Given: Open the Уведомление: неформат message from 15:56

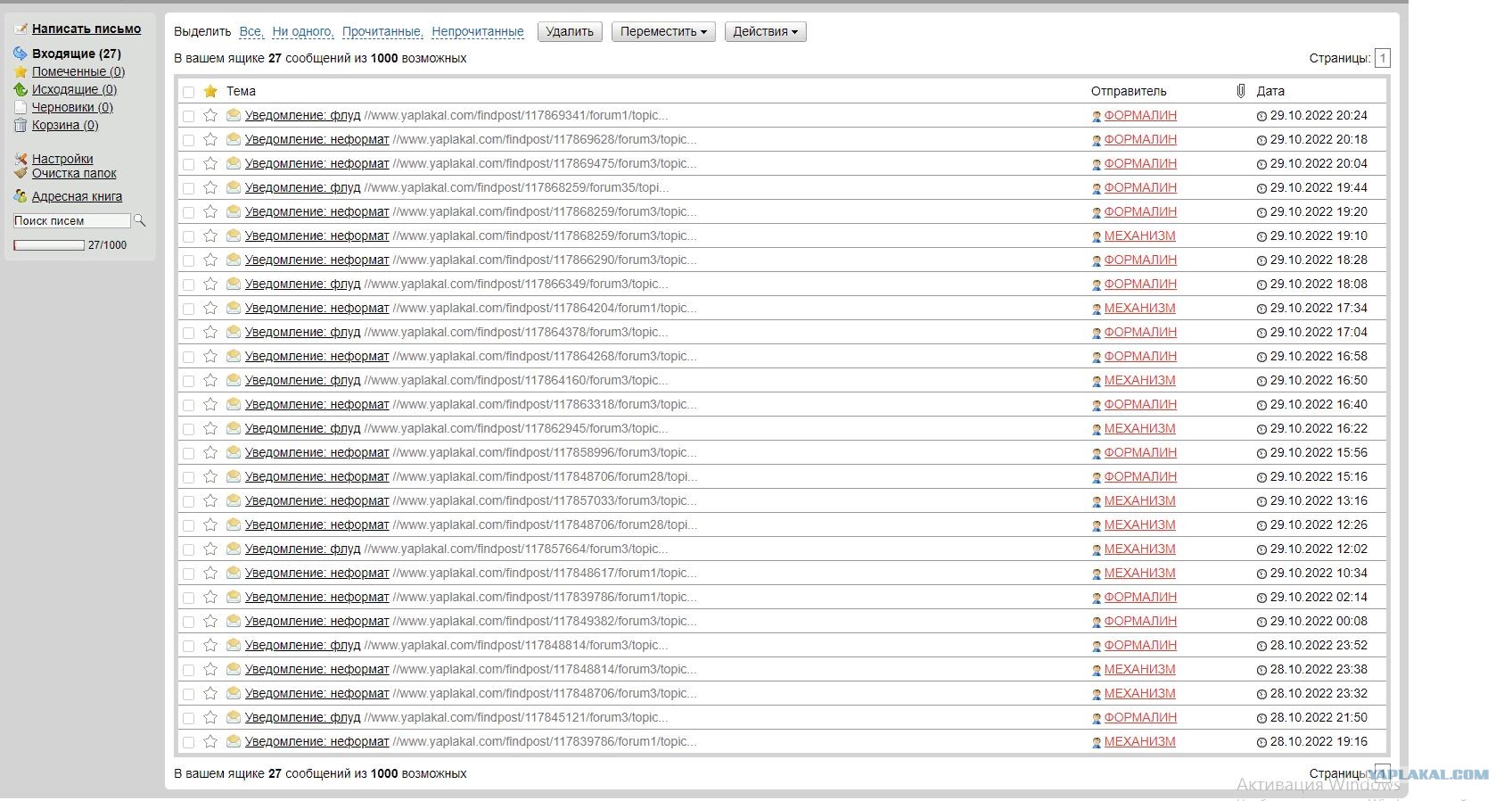Looking at the screenshot, I should point(317,452).
